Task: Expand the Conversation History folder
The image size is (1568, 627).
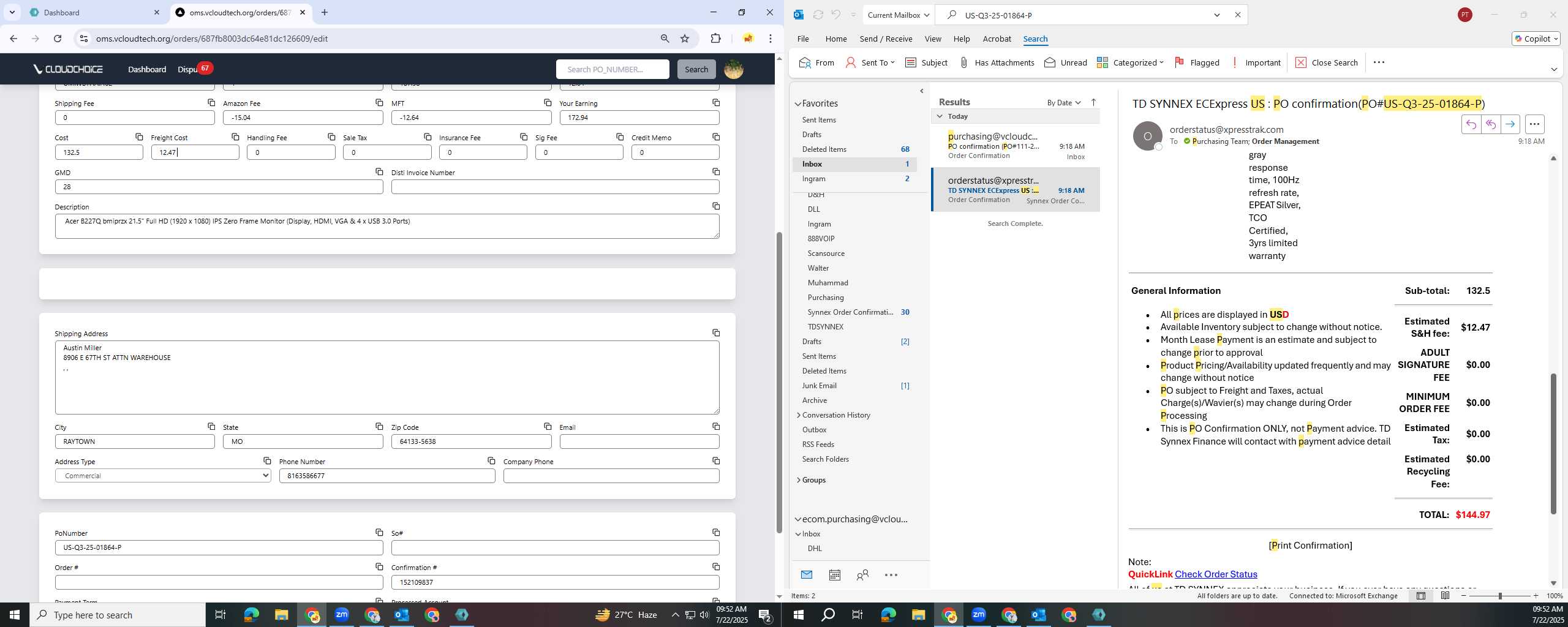Action: pyautogui.click(x=799, y=415)
